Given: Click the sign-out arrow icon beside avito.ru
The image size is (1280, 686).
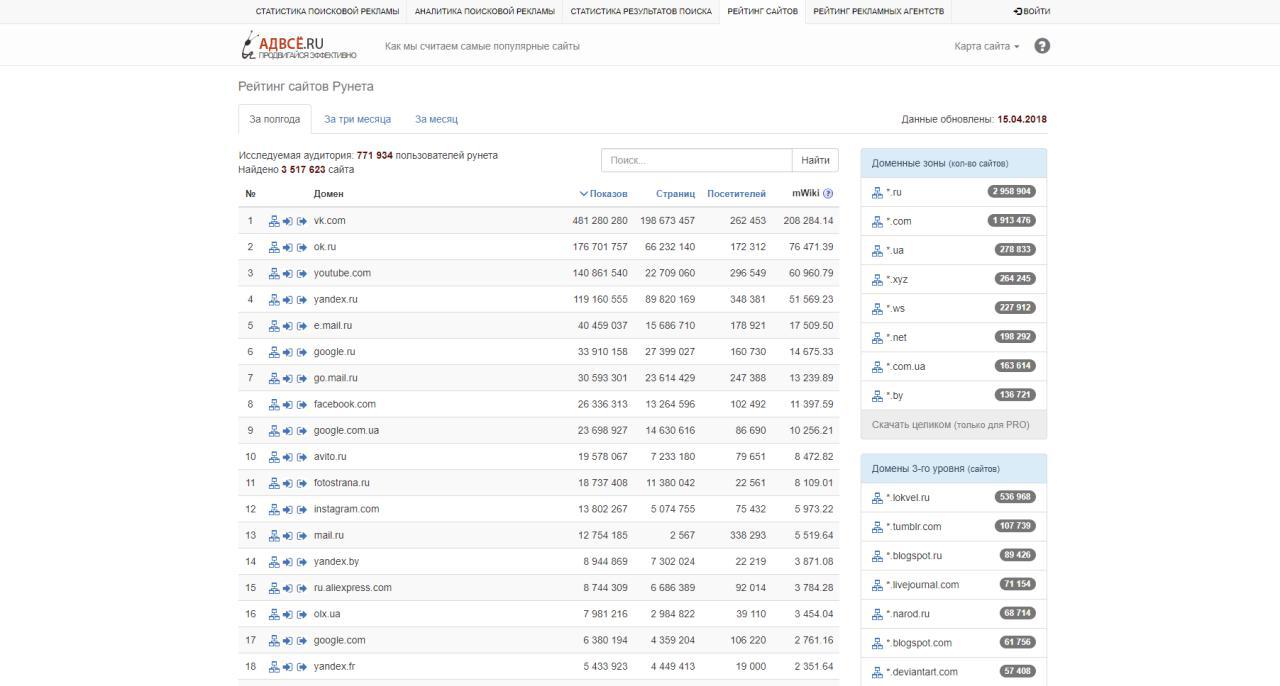Looking at the screenshot, I should point(302,457).
